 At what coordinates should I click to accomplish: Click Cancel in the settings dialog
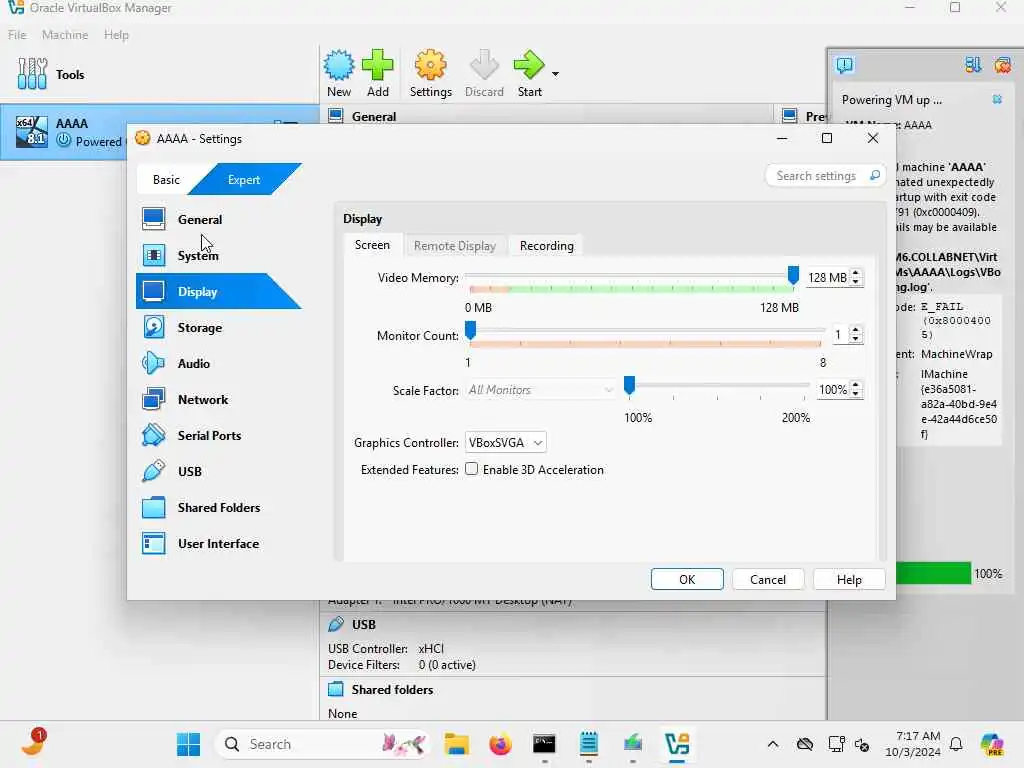click(768, 579)
